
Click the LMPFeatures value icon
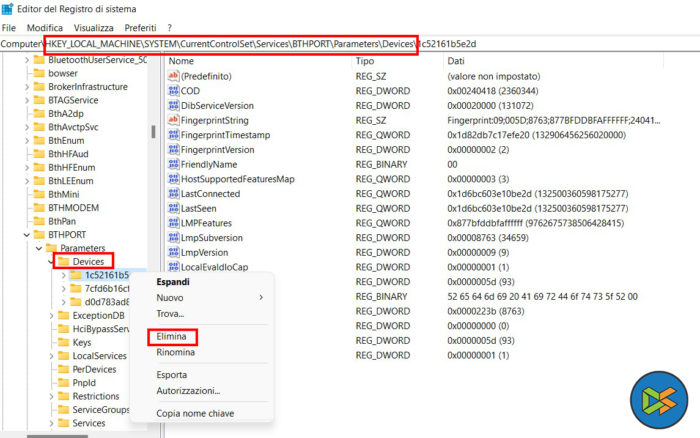click(173, 223)
